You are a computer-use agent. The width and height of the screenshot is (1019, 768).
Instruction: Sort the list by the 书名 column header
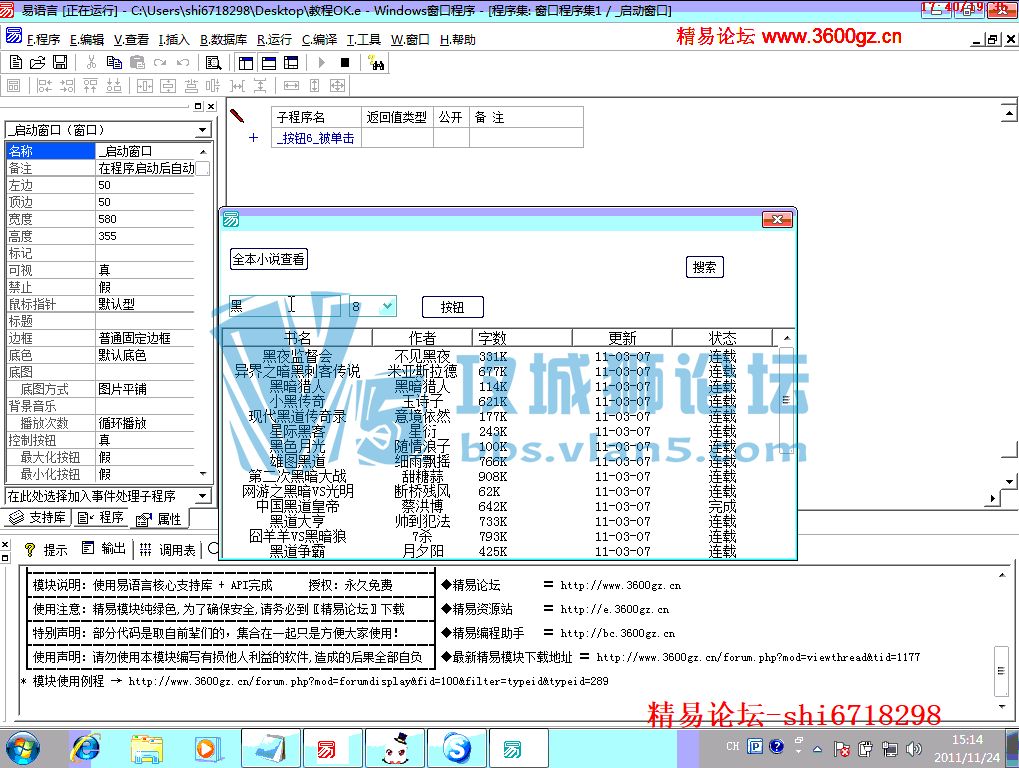coord(297,338)
